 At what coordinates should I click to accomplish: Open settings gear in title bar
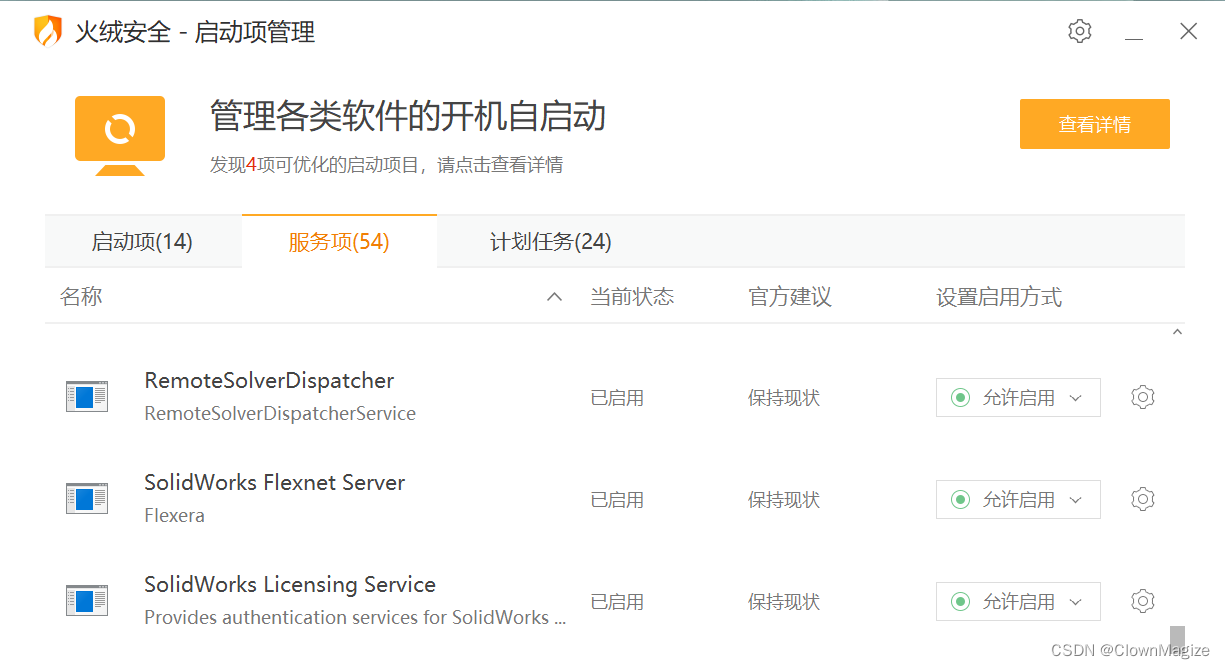point(1079,31)
